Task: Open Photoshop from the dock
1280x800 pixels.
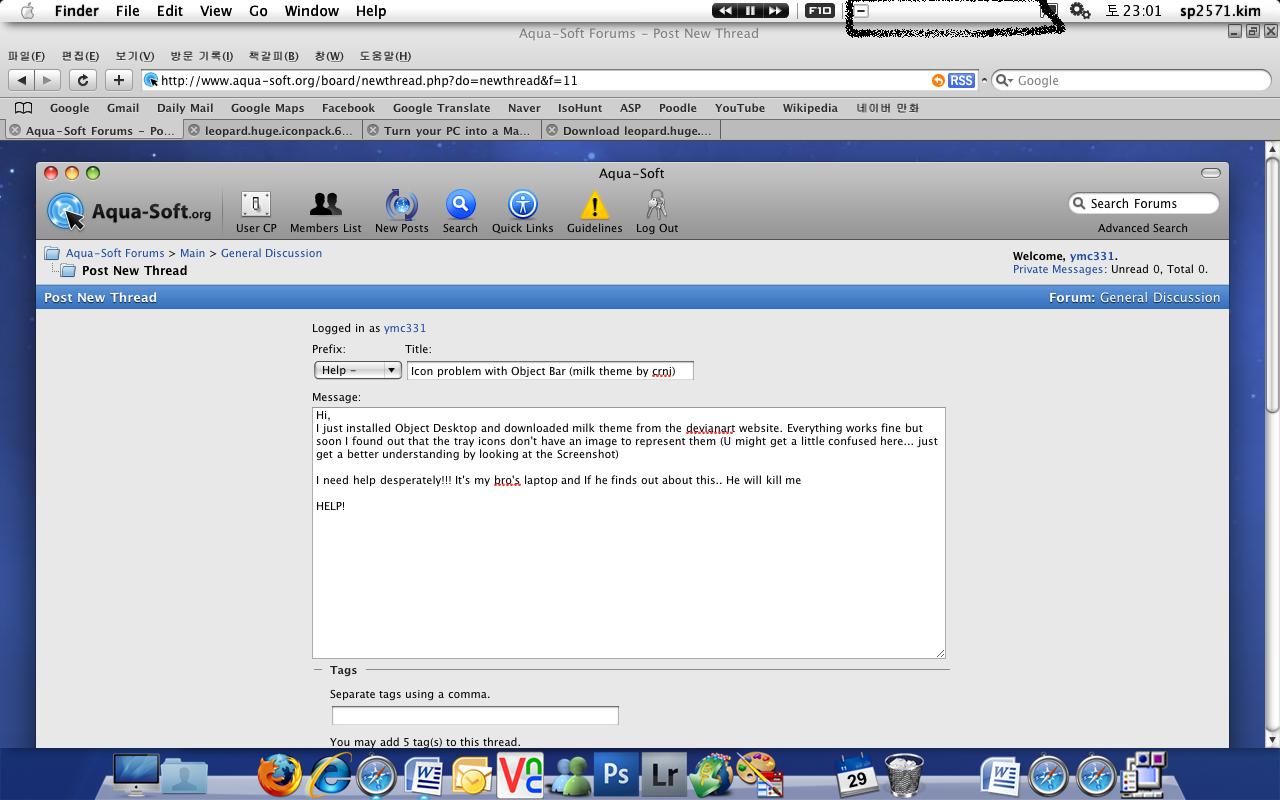Action: click(x=616, y=775)
